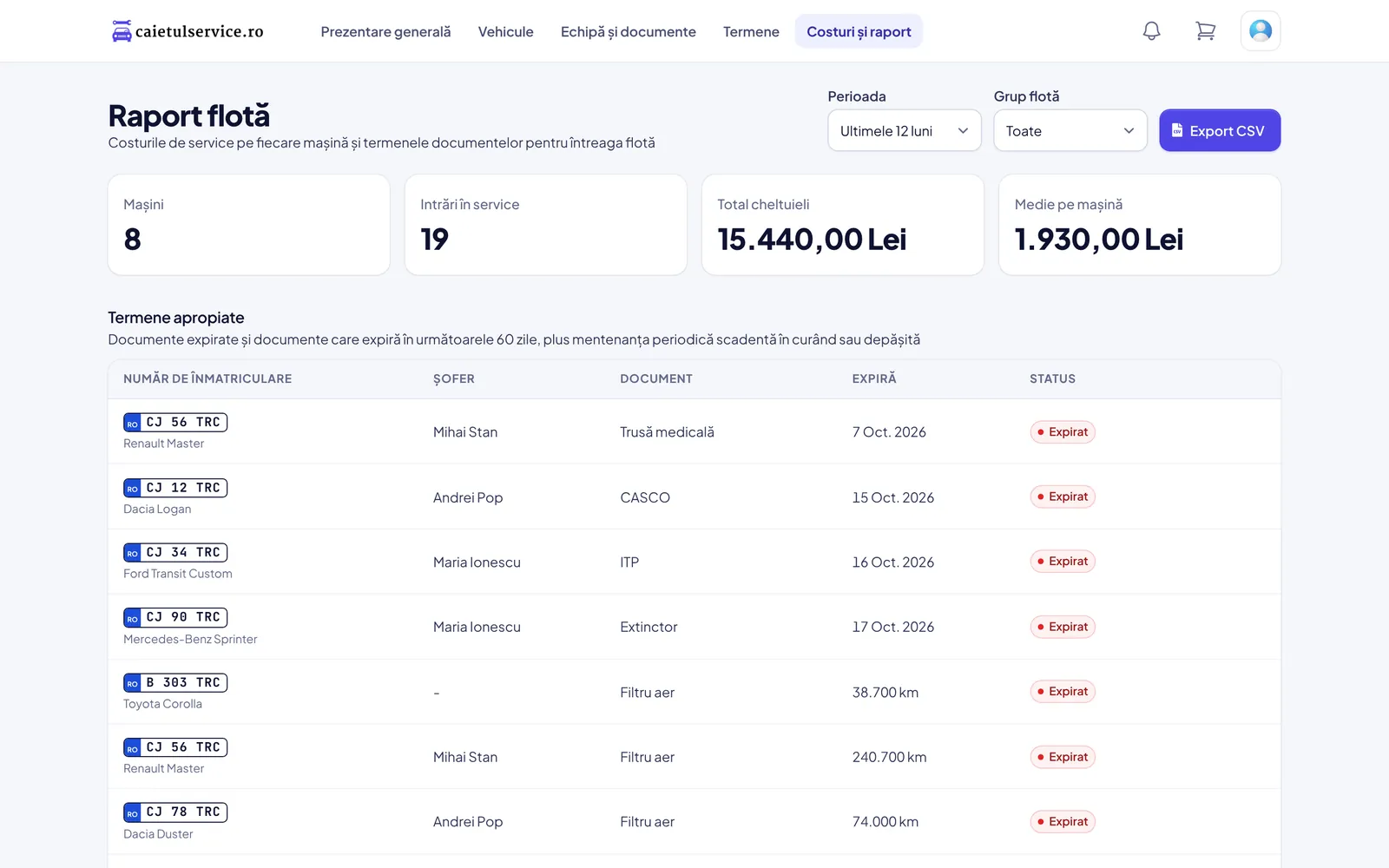
Task: Click license plate CJ 78 TRC
Action: pyautogui.click(x=175, y=812)
